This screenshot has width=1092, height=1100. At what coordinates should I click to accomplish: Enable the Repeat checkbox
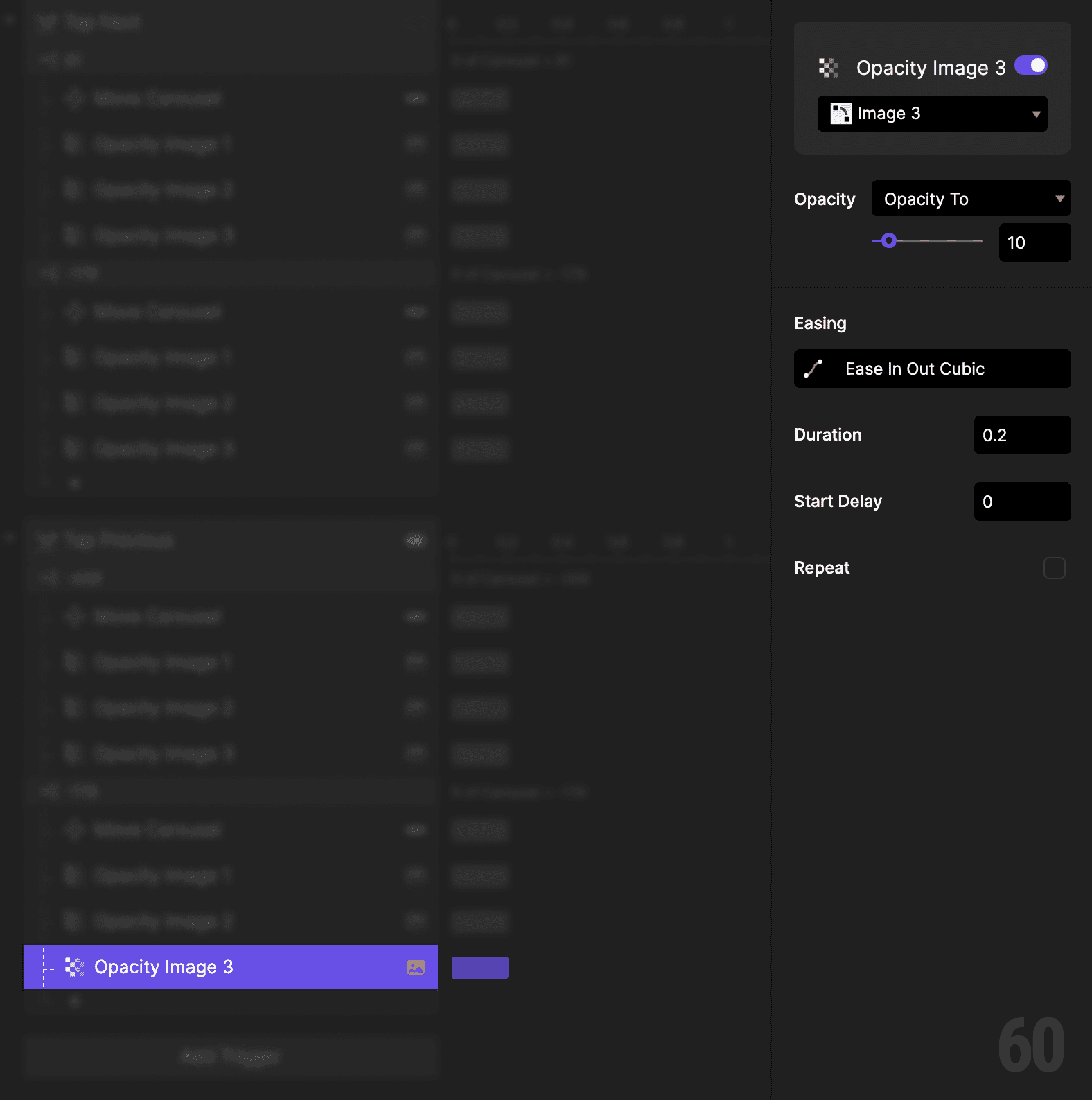pyautogui.click(x=1054, y=568)
